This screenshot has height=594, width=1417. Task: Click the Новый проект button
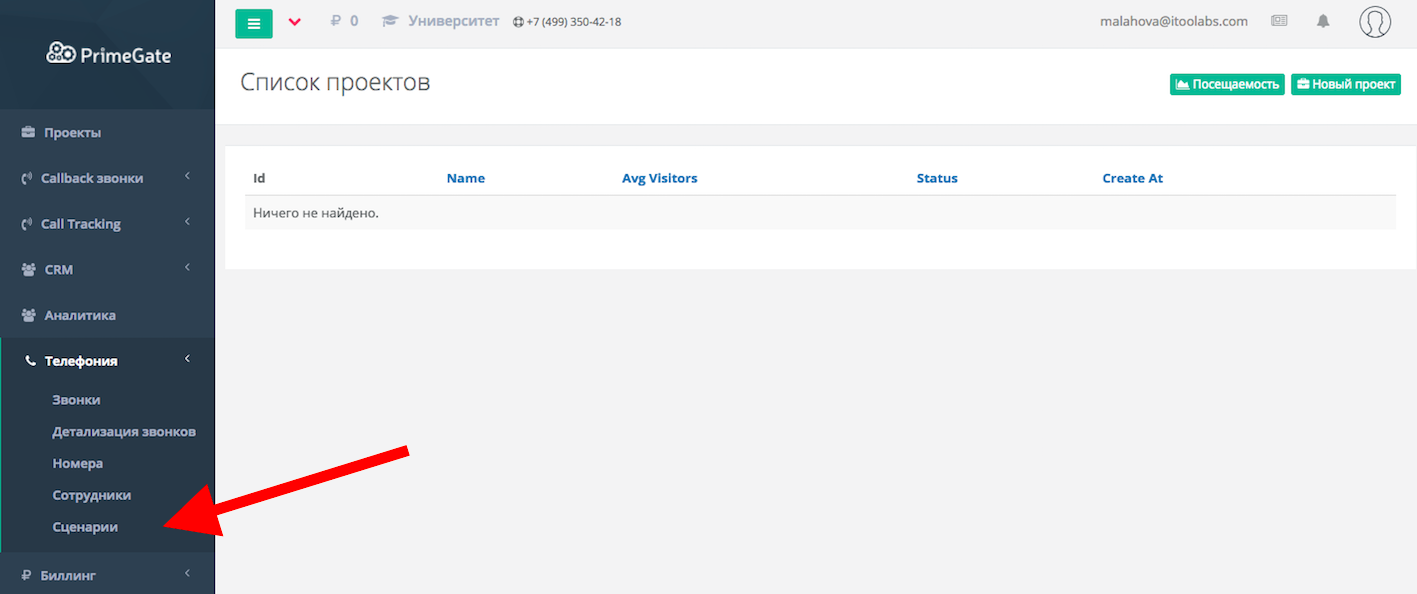pyautogui.click(x=1346, y=85)
